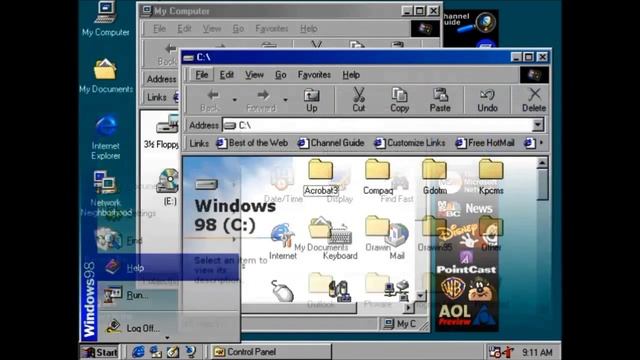Click the 9:11 AM taskbar clock
640x360 pixels.
tap(537, 352)
